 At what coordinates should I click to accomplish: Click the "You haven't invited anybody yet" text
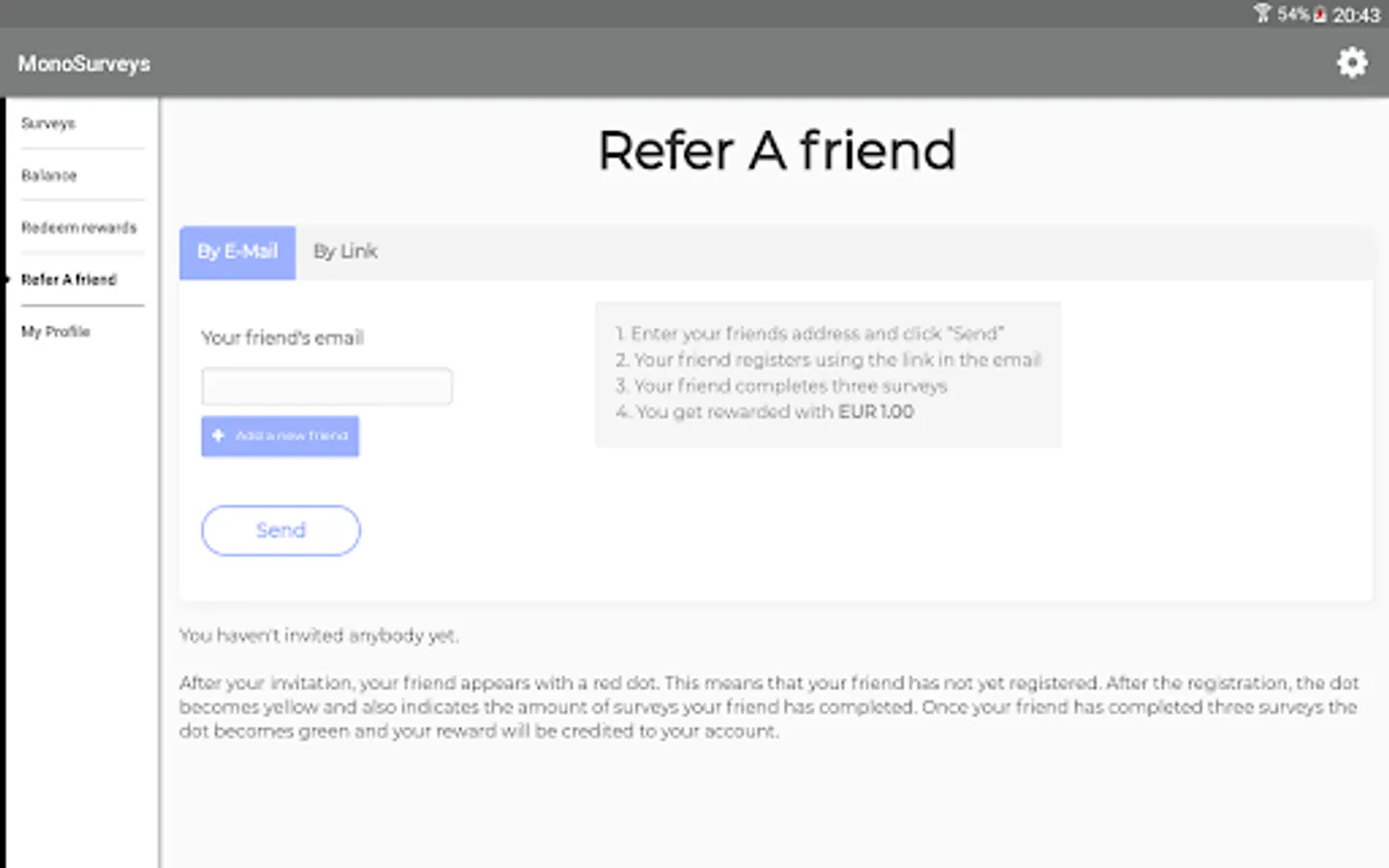click(319, 636)
